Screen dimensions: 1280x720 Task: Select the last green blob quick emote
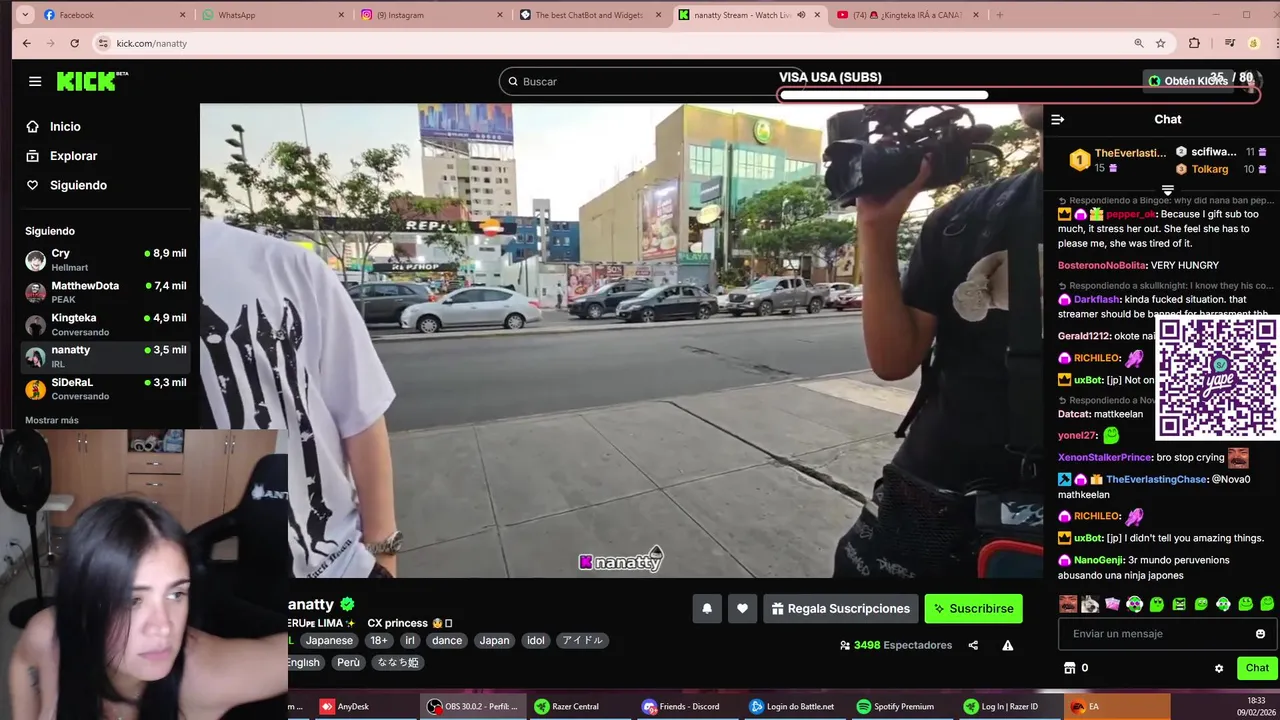(x=1267, y=604)
